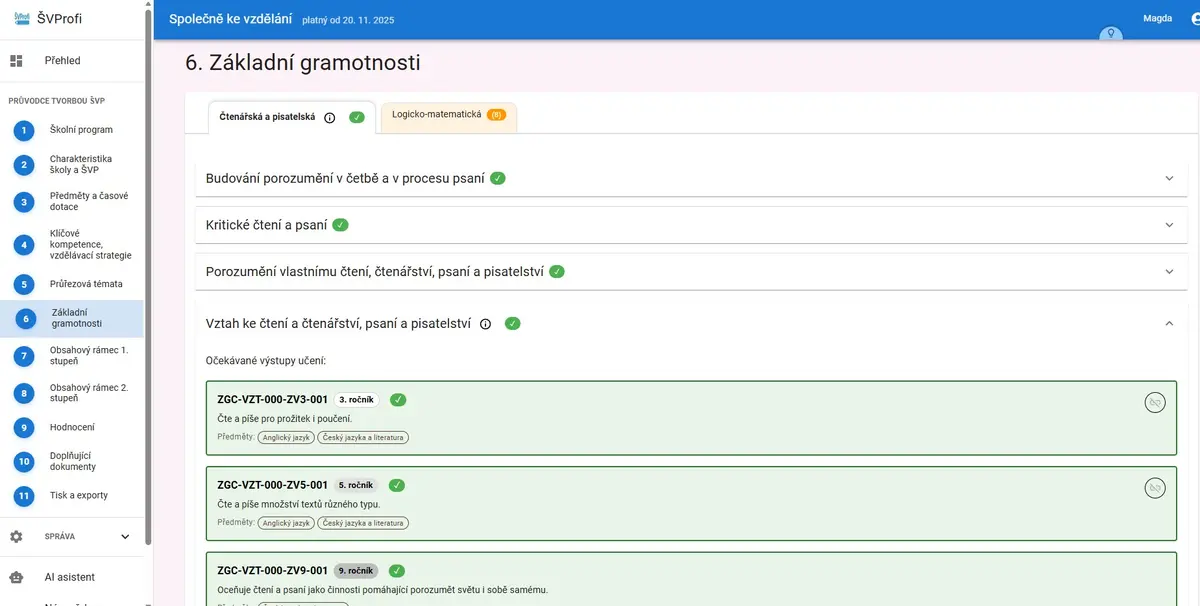The height and width of the screenshot is (606, 1200).
Task: Click the Společně ke vzdělání title
Action: click(x=231, y=19)
